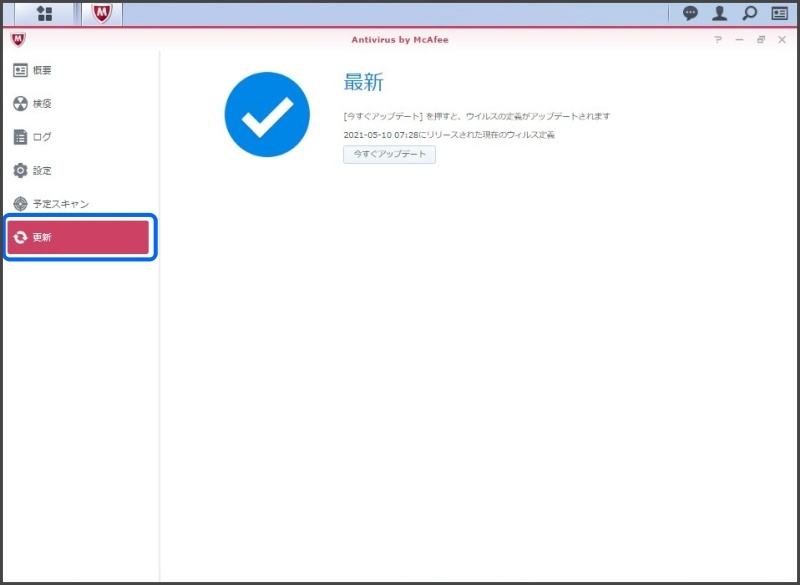Open the user account options icon
The image size is (800, 585).
[719, 13]
